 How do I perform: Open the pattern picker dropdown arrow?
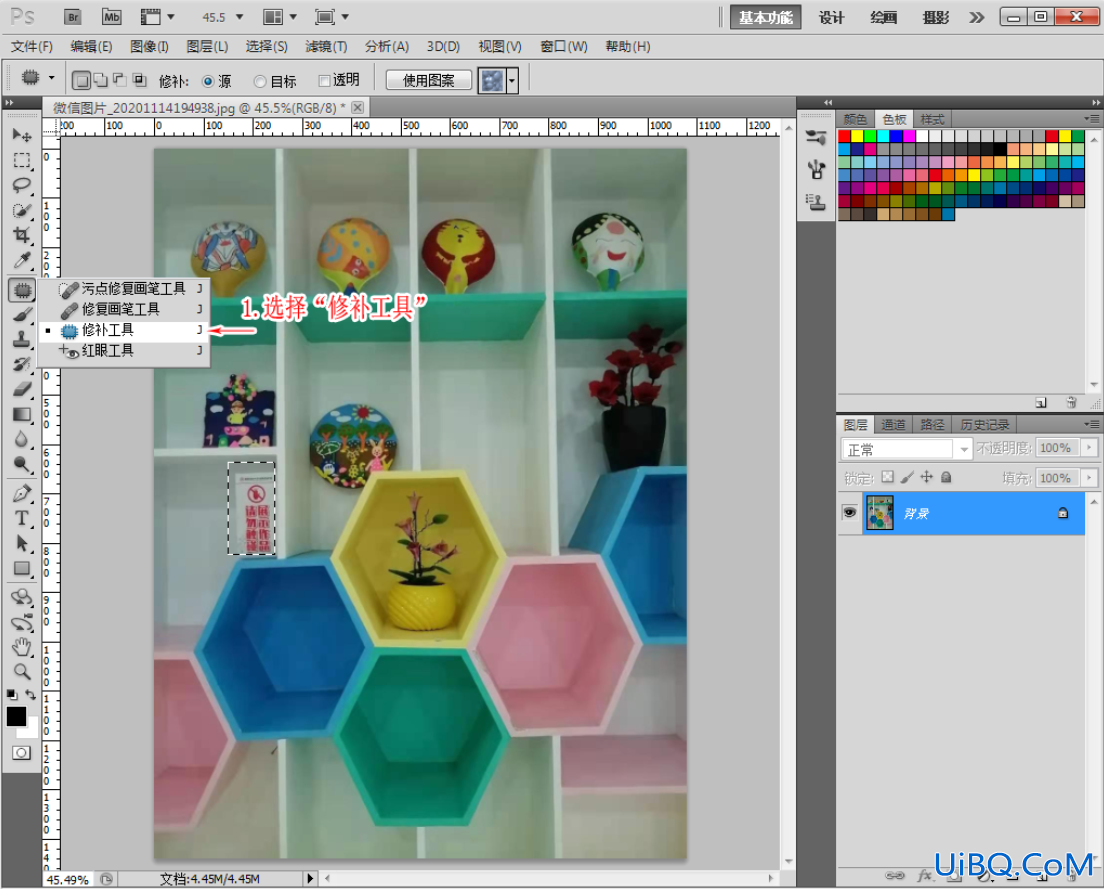pyautogui.click(x=512, y=81)
